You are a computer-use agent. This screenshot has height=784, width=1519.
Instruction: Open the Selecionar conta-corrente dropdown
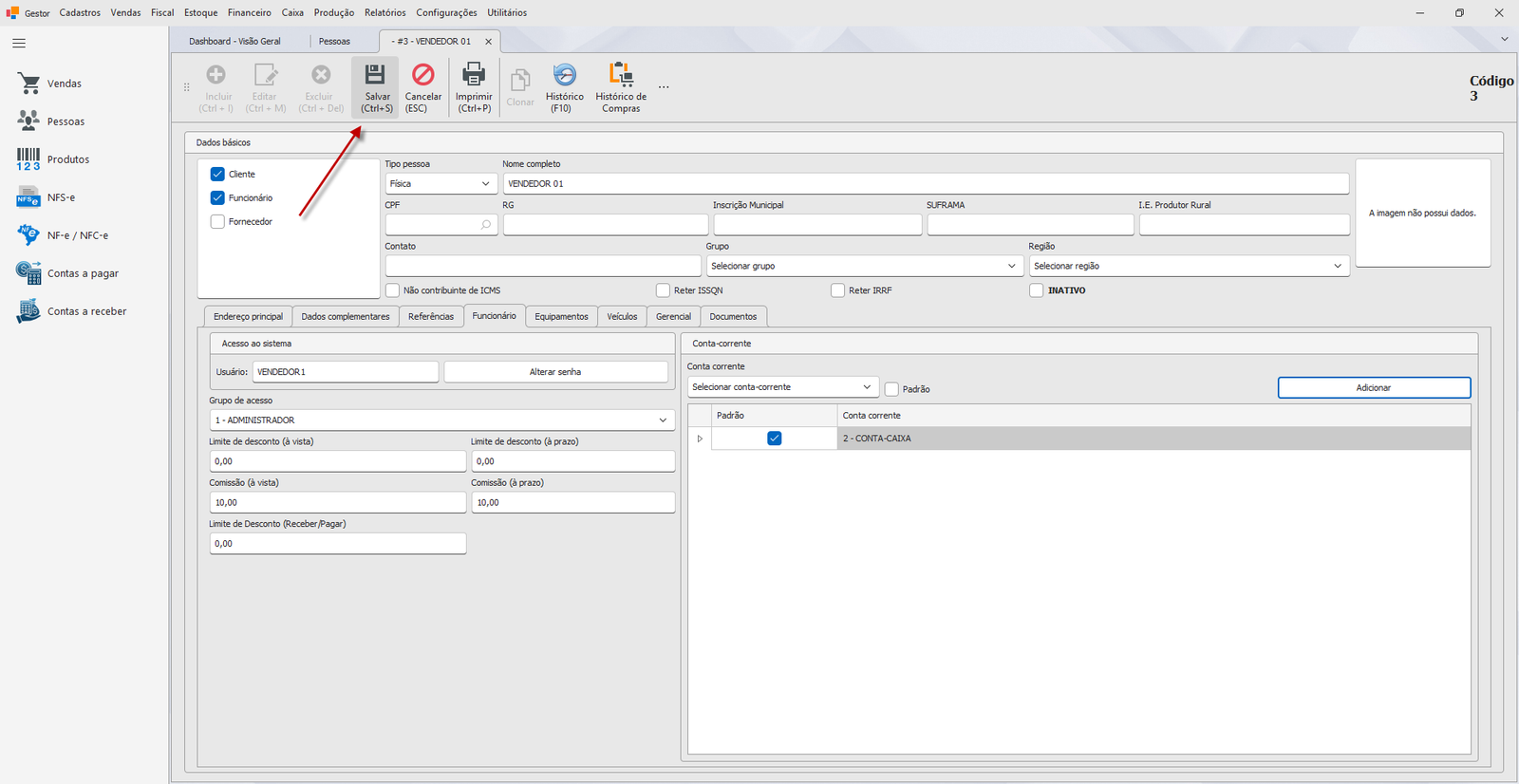click(782, 387)
